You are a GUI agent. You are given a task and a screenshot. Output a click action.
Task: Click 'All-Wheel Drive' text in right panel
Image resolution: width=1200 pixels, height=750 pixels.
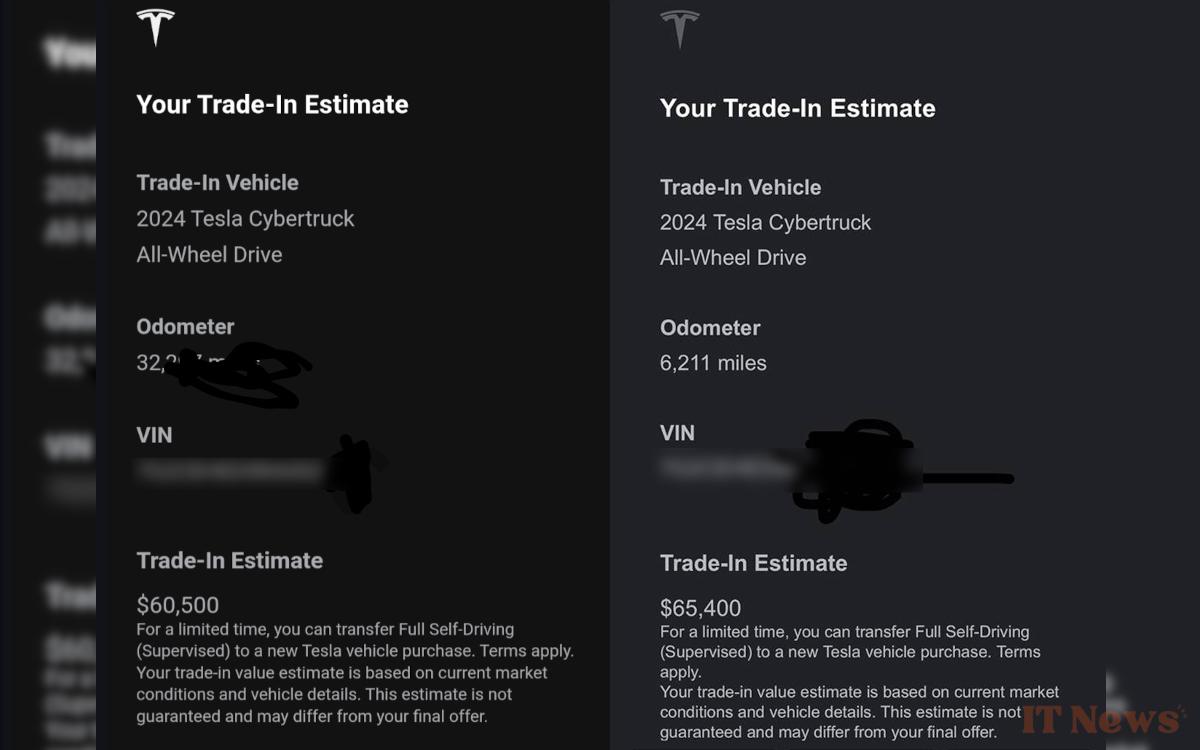click(x=733, y=257)
